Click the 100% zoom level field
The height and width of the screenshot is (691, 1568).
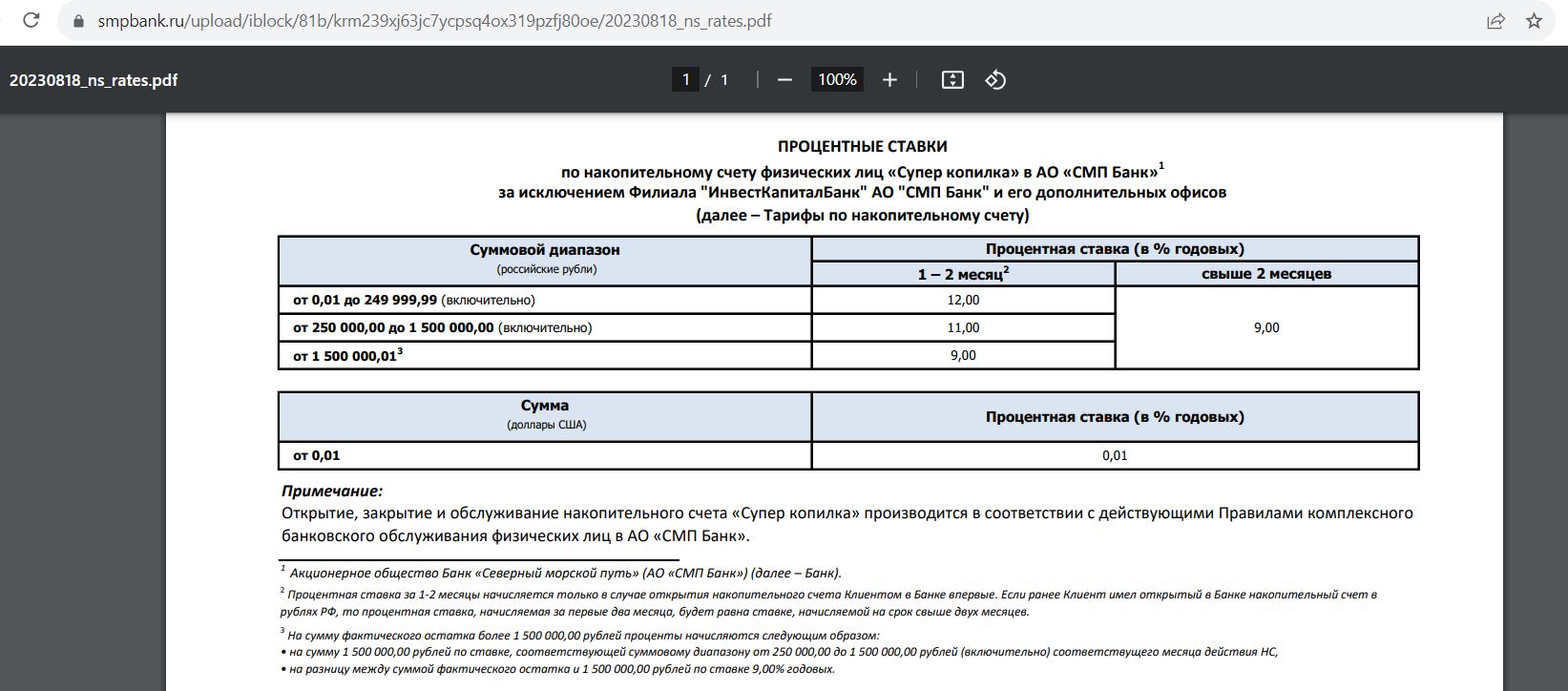(837, 80)
